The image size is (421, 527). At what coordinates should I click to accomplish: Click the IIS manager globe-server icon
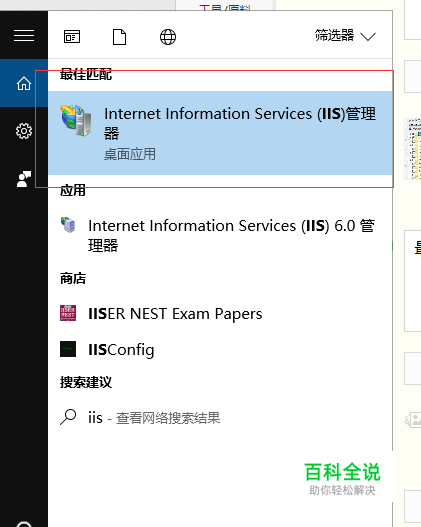pos(76,120)
